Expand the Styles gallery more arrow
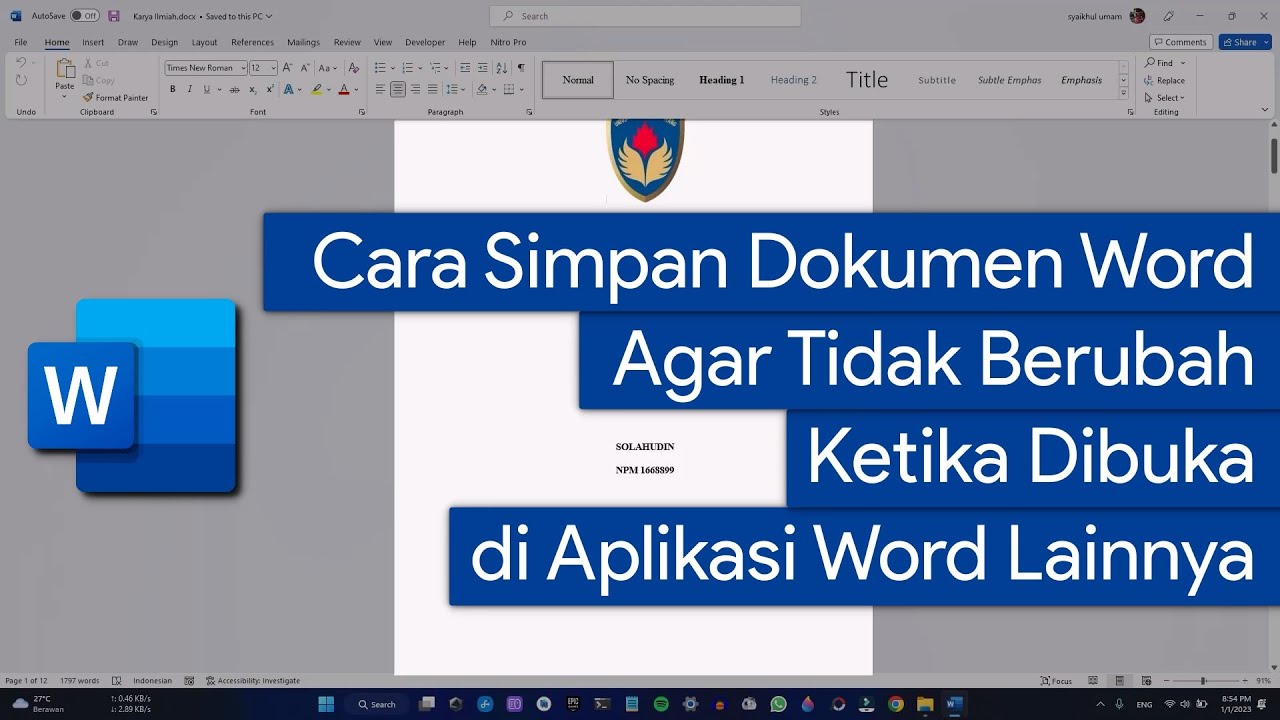 tap(1124, 94)
